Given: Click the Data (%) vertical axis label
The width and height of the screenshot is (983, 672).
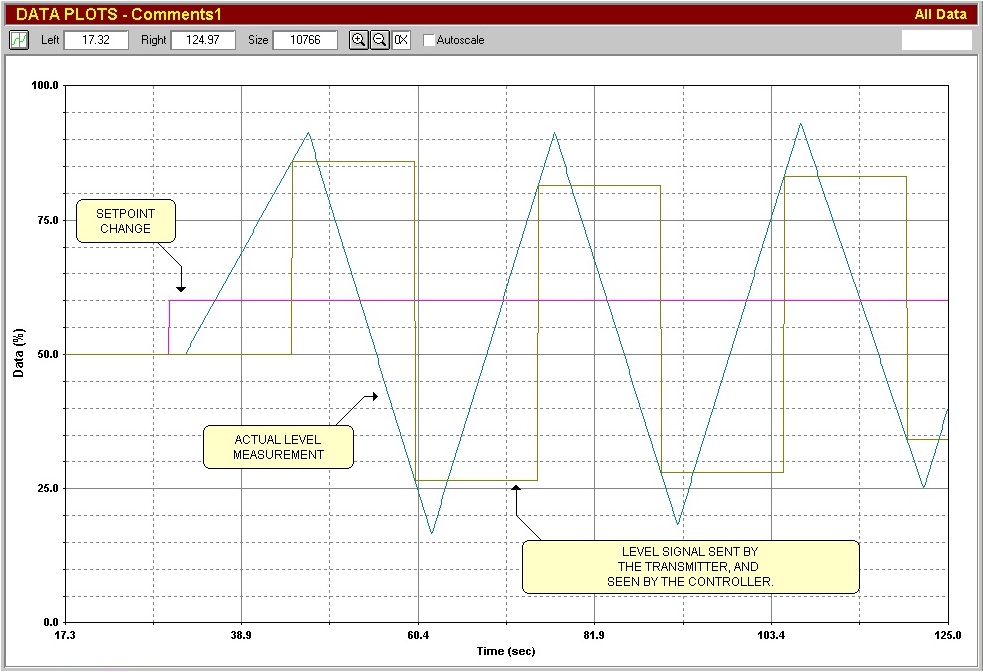Looking at the screenshot, I should [x=18, y=354].
